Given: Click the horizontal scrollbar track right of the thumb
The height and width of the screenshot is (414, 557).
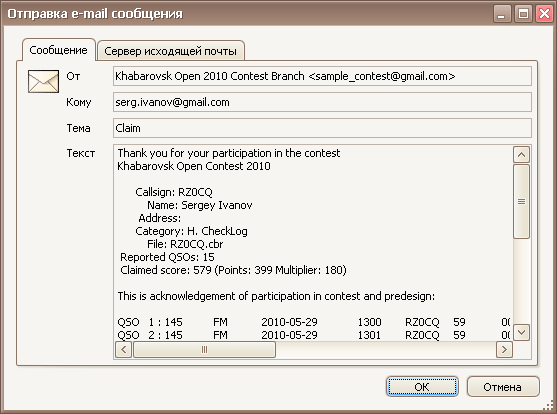Looking at the screenshot, I should [x=385, y=350].
